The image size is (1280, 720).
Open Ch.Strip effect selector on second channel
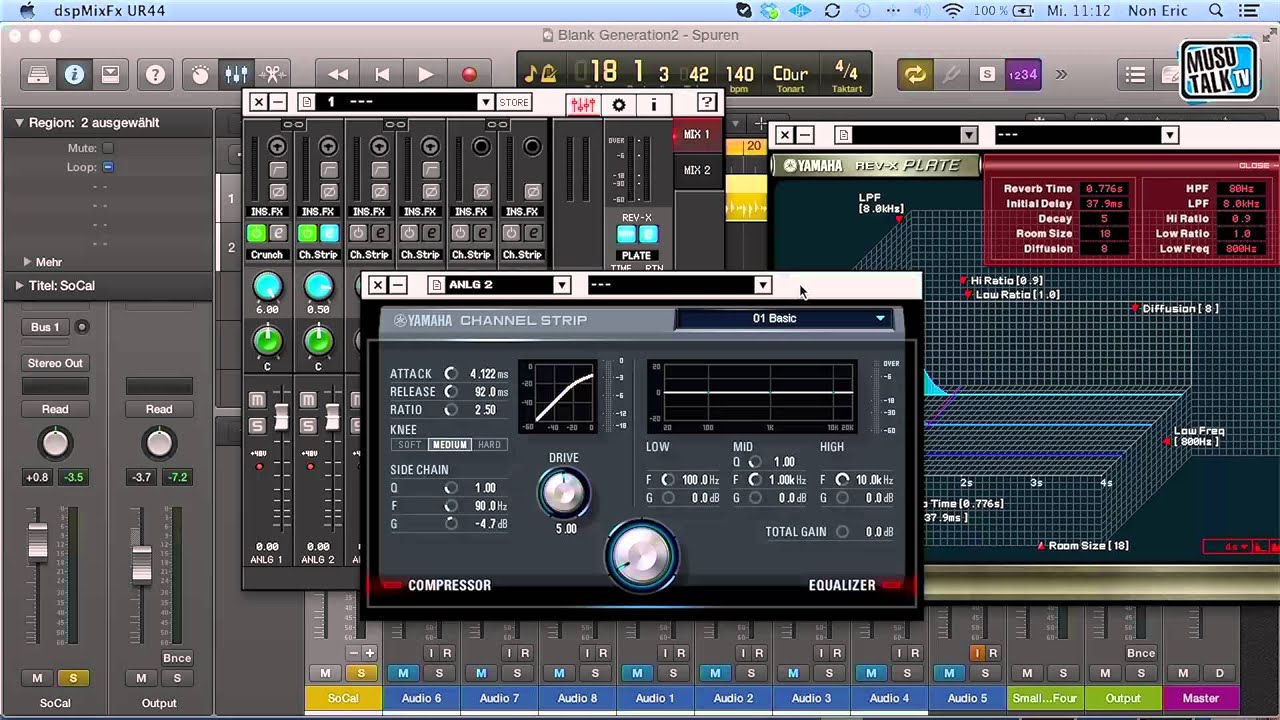(x=318, y=255)
